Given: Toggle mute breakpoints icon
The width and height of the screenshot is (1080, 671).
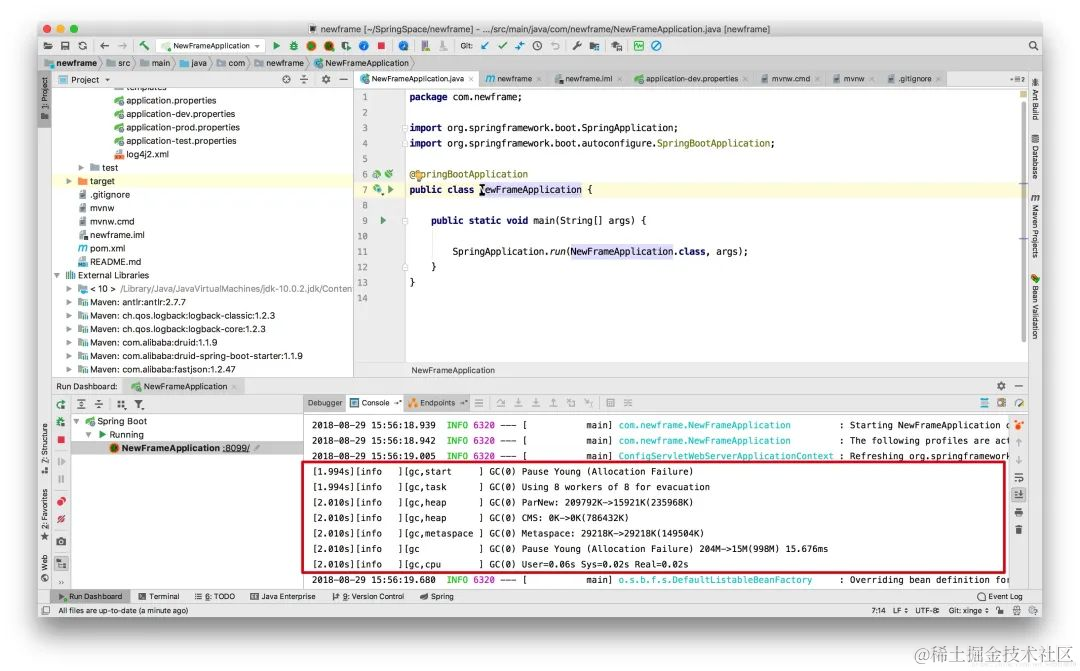Looking at the screenshot, I should pyautogui.click(x=61, y=519).
